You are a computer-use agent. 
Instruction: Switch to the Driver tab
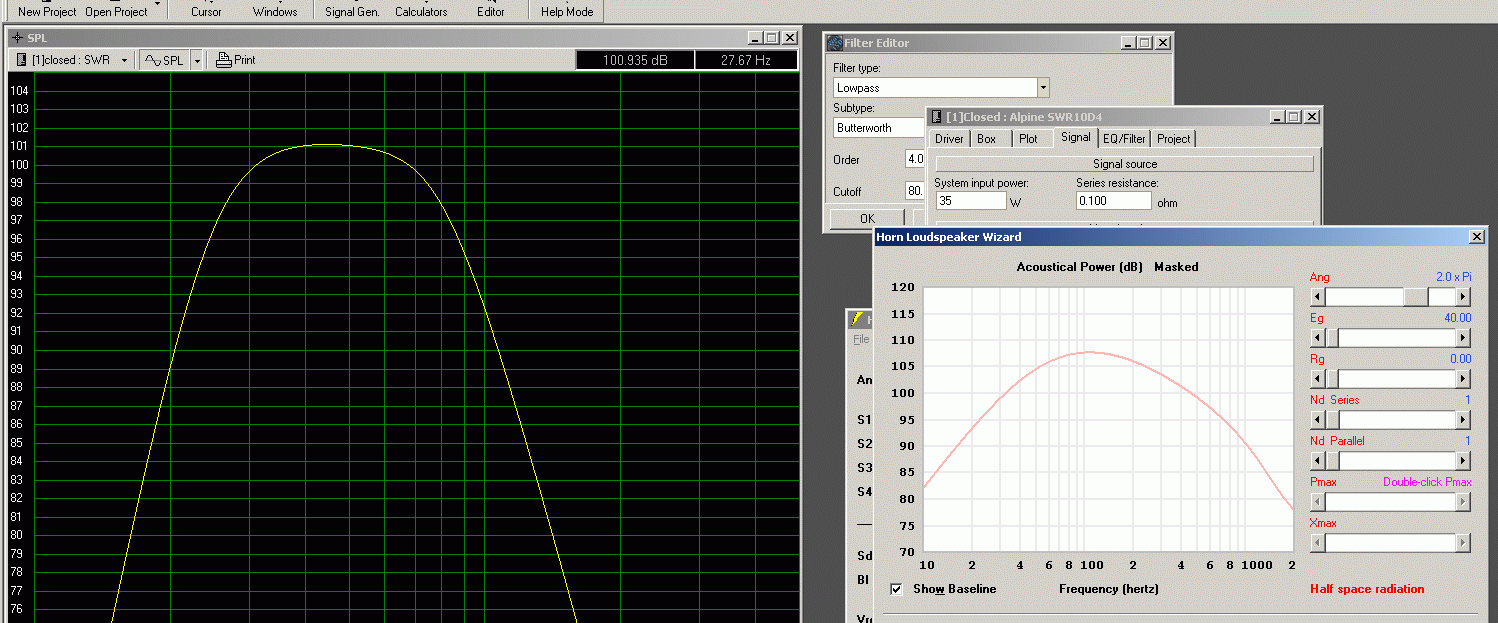pos(949,139)
